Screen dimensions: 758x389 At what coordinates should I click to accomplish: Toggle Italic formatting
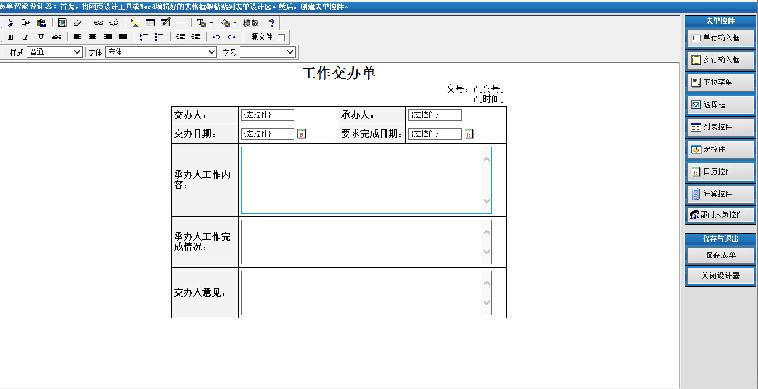pos(25,37)
